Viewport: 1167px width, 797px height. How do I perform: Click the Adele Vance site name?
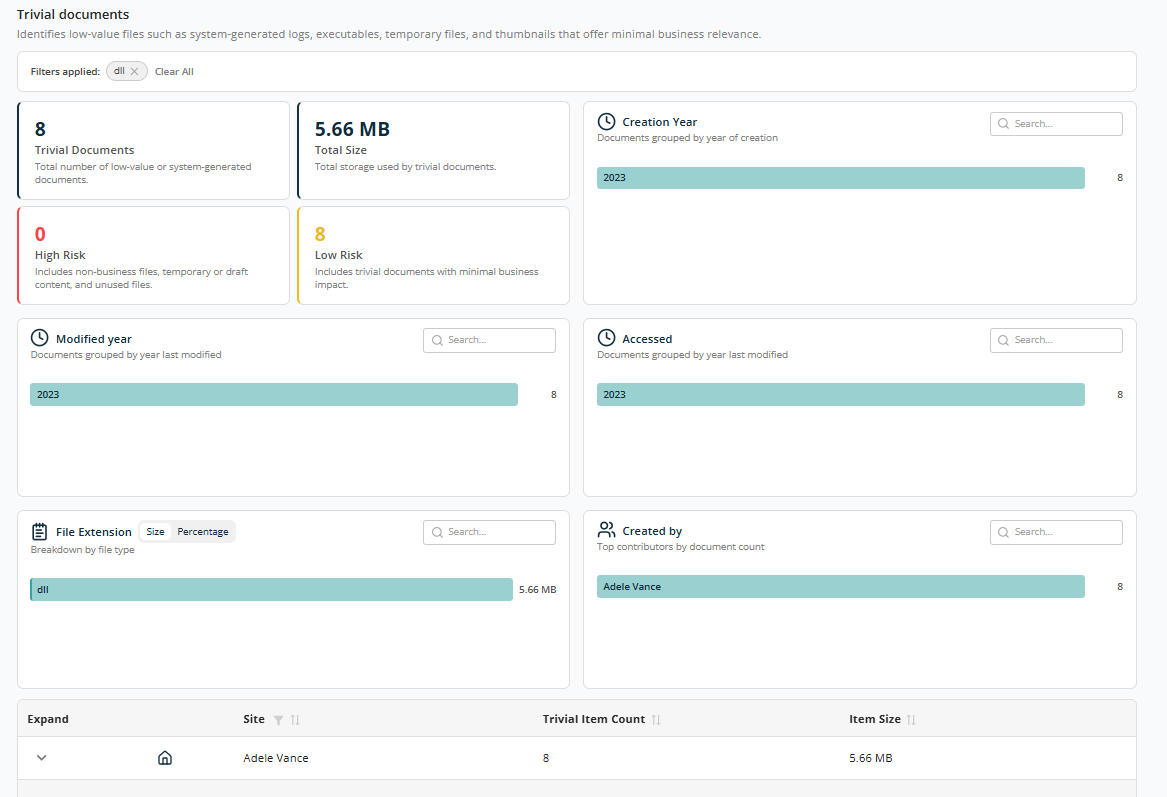[276, 758]
